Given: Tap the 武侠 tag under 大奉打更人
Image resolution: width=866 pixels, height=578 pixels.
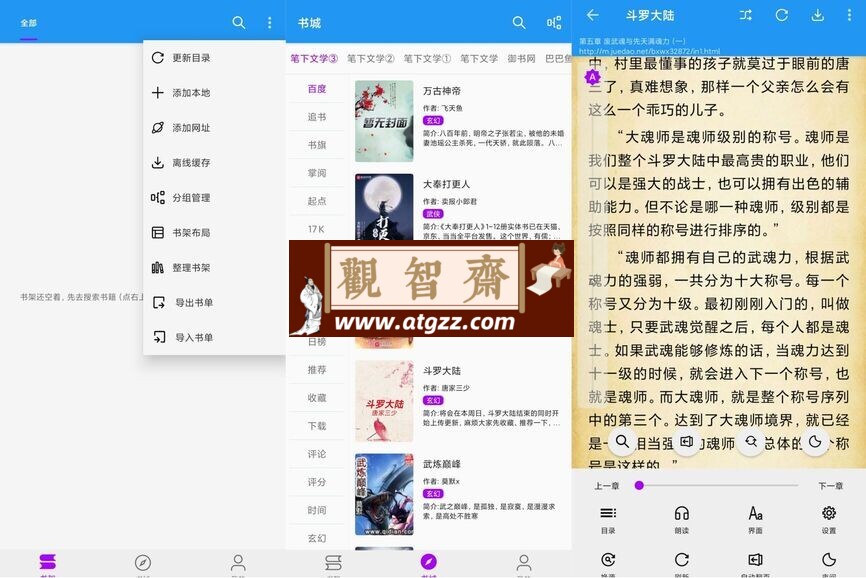Looking at the screenshot, I should pyautogui.click(x=433, y=214).
